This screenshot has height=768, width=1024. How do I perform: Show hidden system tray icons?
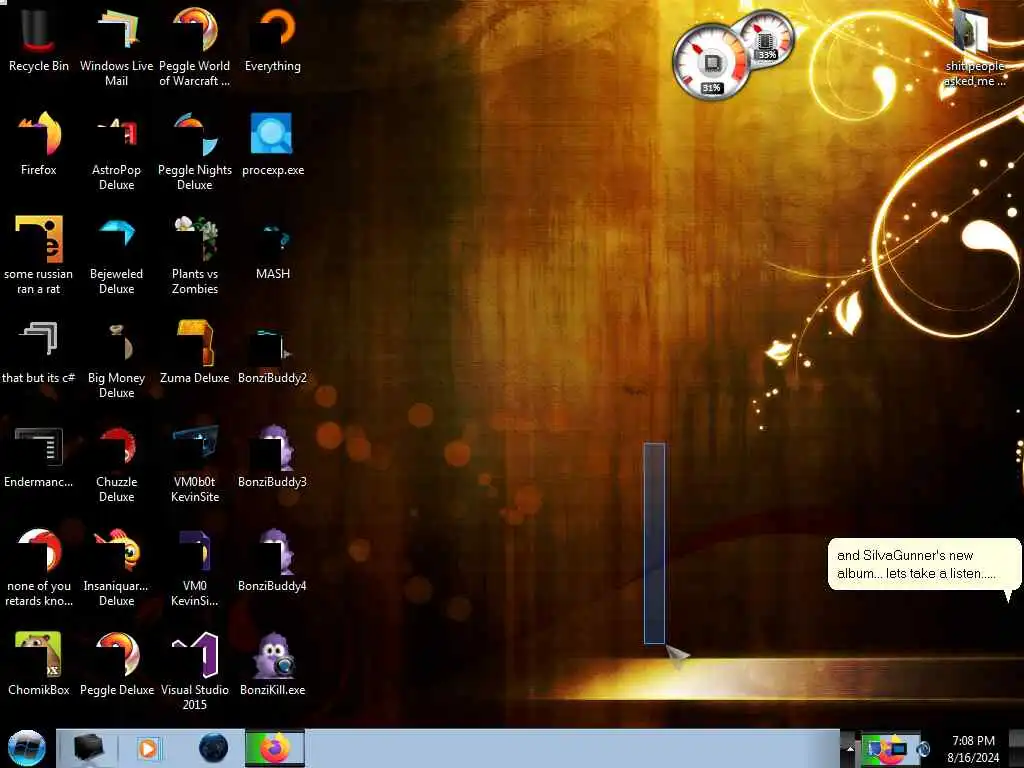coord(850,748)
